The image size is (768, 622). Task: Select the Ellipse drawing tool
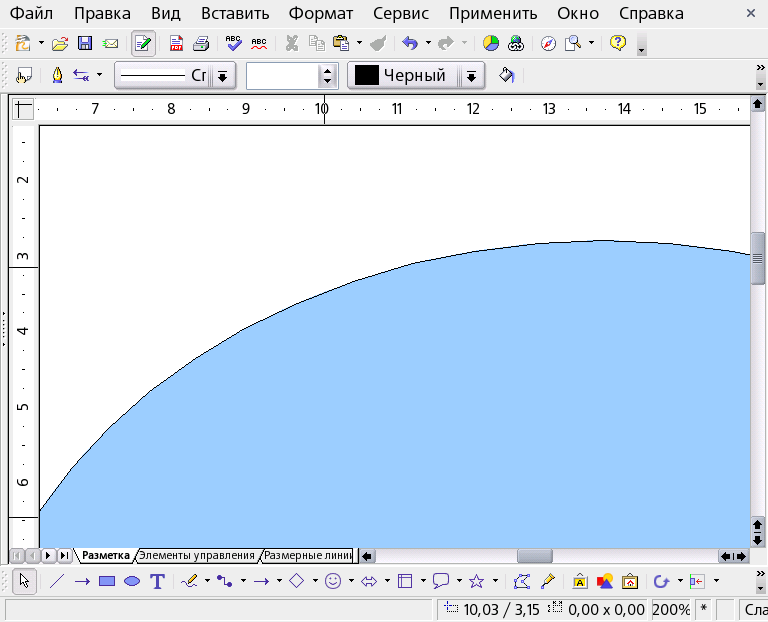point(132,581)
